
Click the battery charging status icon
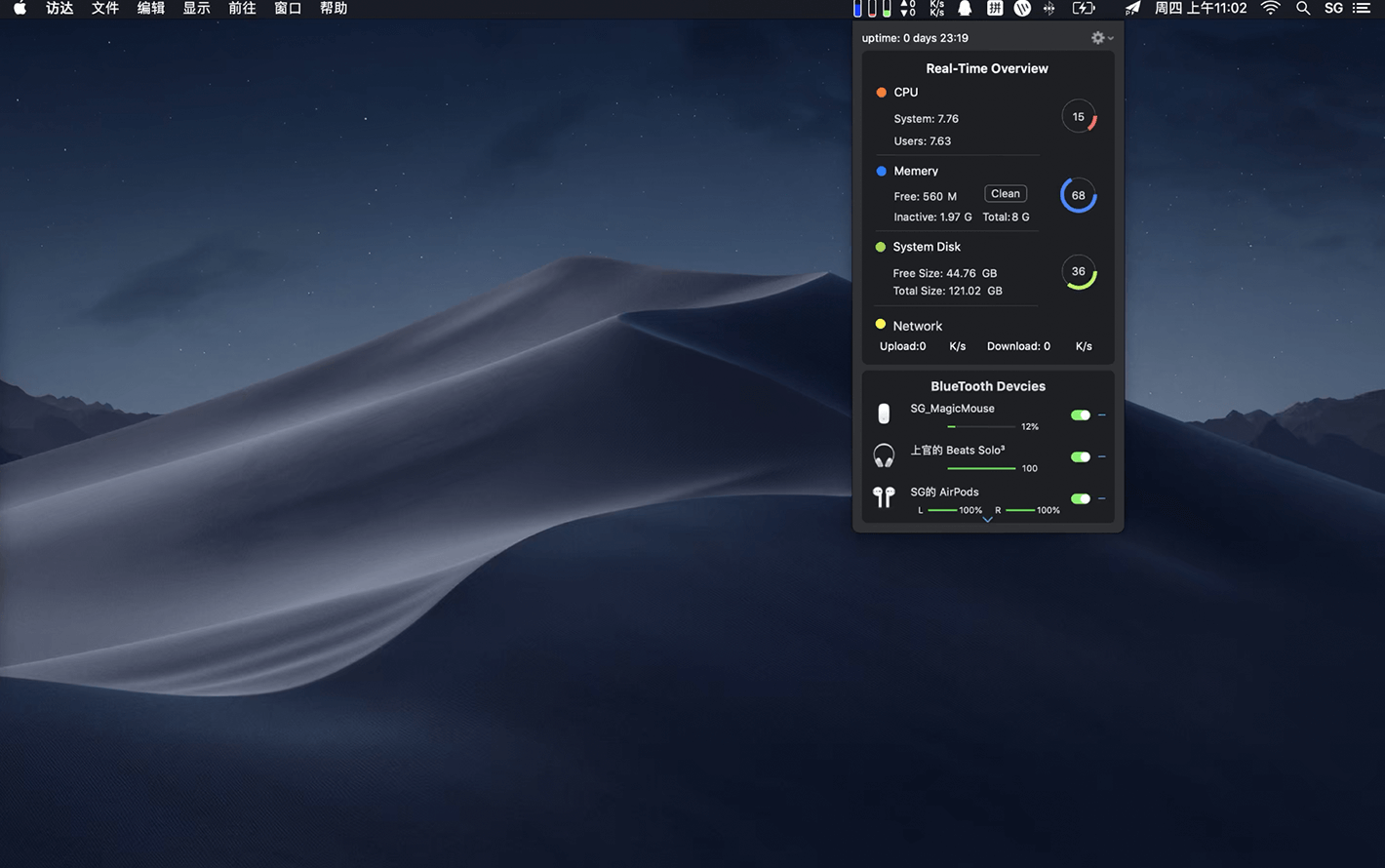click(x=1084, y=9)
